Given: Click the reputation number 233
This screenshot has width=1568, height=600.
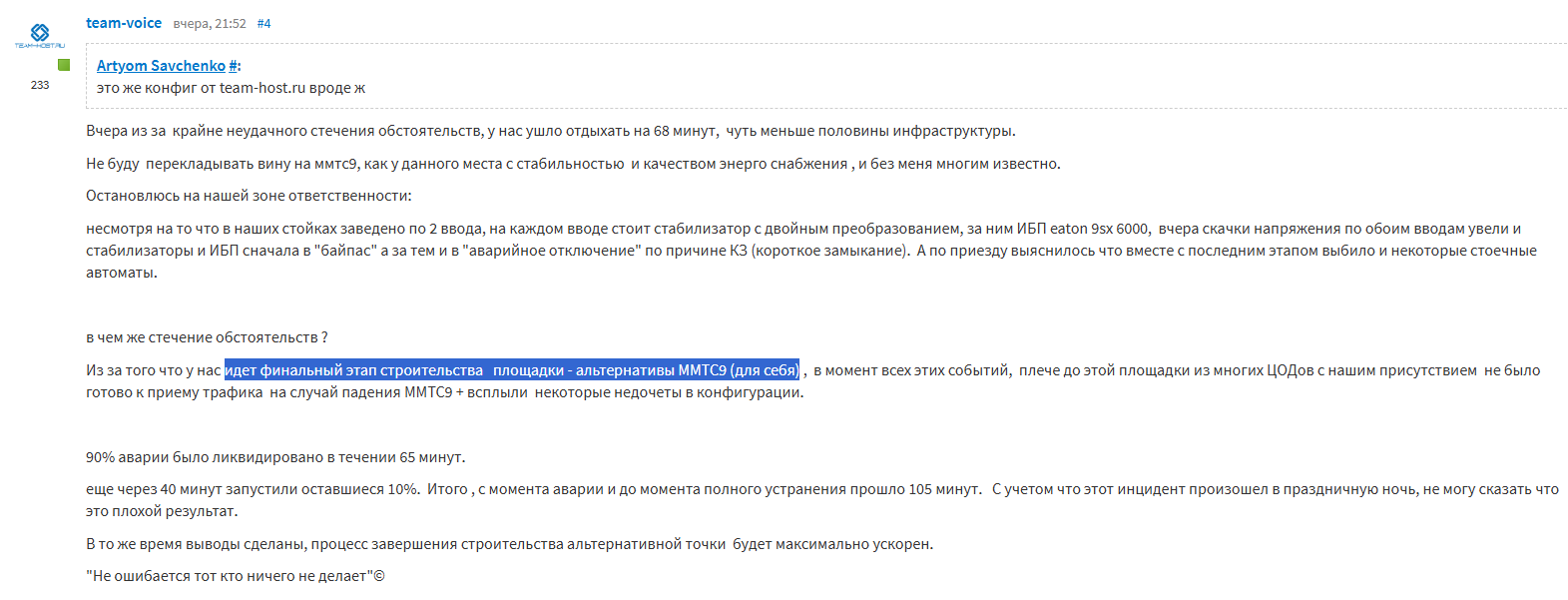Looking at the screenshot, I should (x=40, y=85).
